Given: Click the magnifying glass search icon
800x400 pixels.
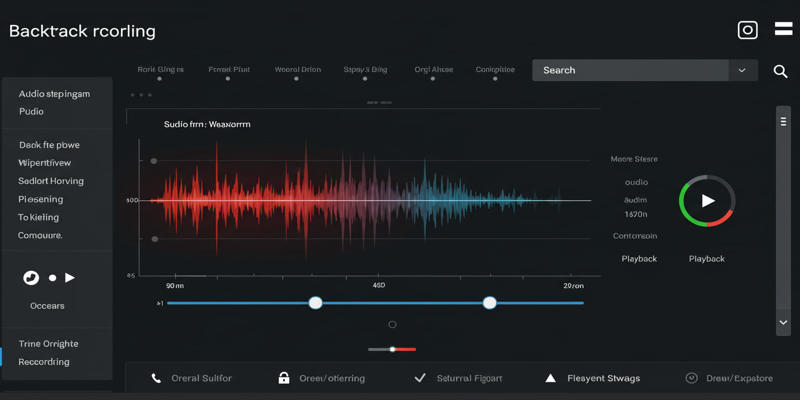Looking at the screenshot, I should pyautogui.click(x=780, y=71).
